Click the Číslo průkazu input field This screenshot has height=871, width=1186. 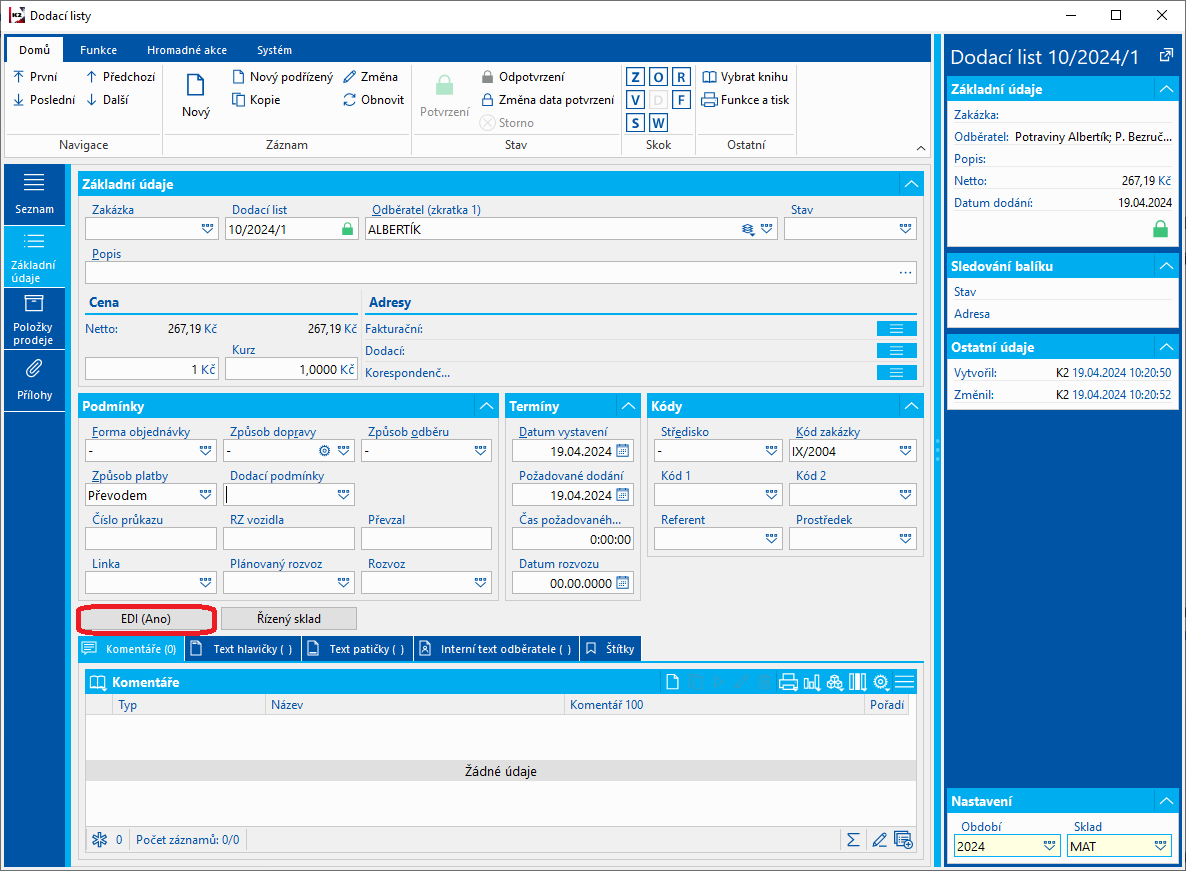(151, 538)
